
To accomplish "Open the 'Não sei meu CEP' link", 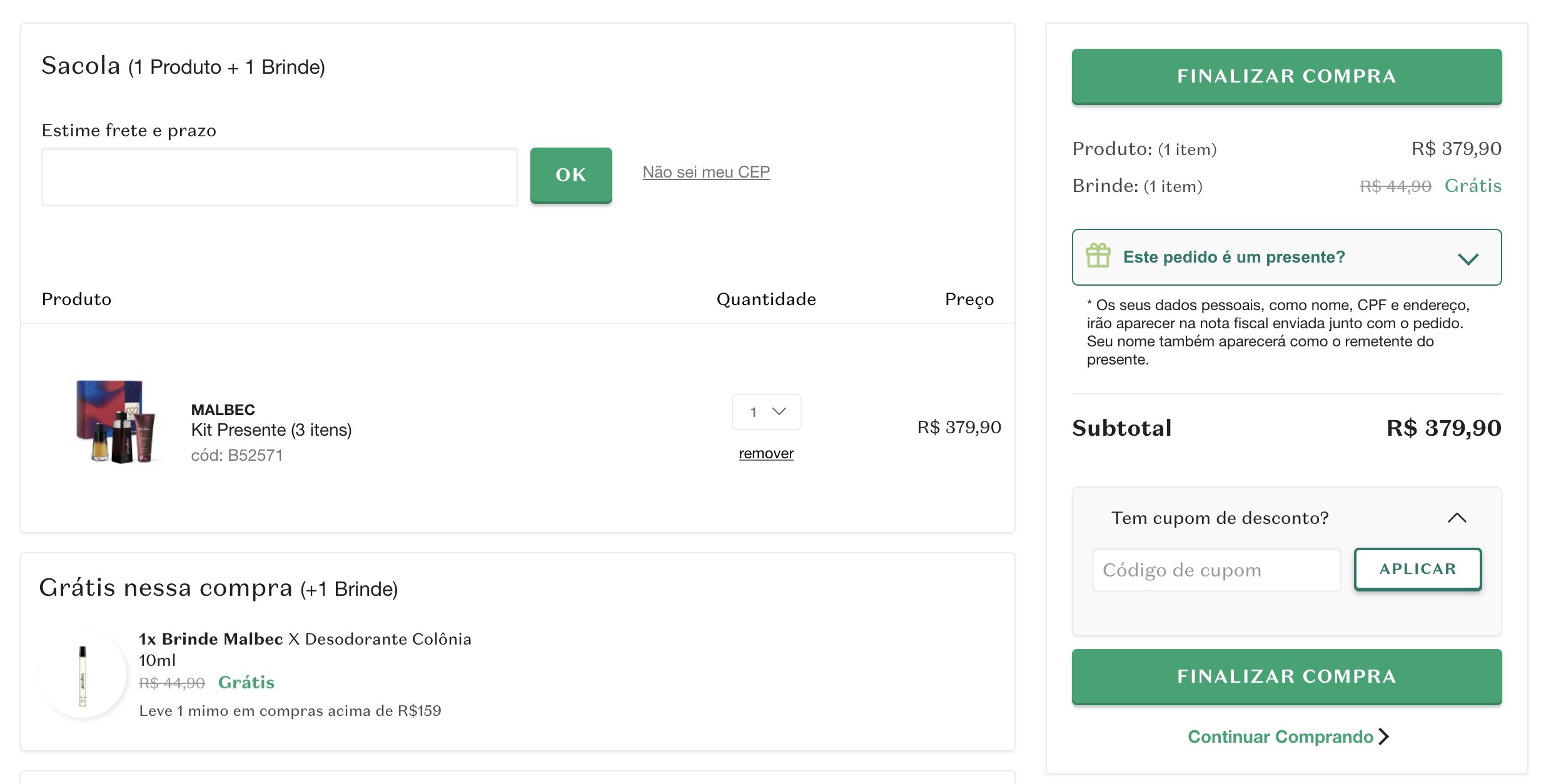I will (x=706, y=172).
